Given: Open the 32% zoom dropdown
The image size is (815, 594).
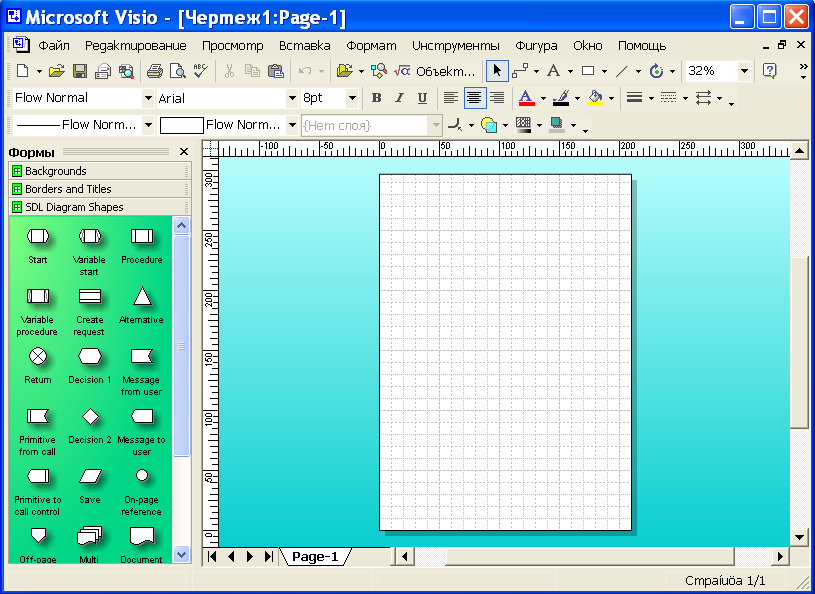Looking at the screenshot, I should (744, 71).
